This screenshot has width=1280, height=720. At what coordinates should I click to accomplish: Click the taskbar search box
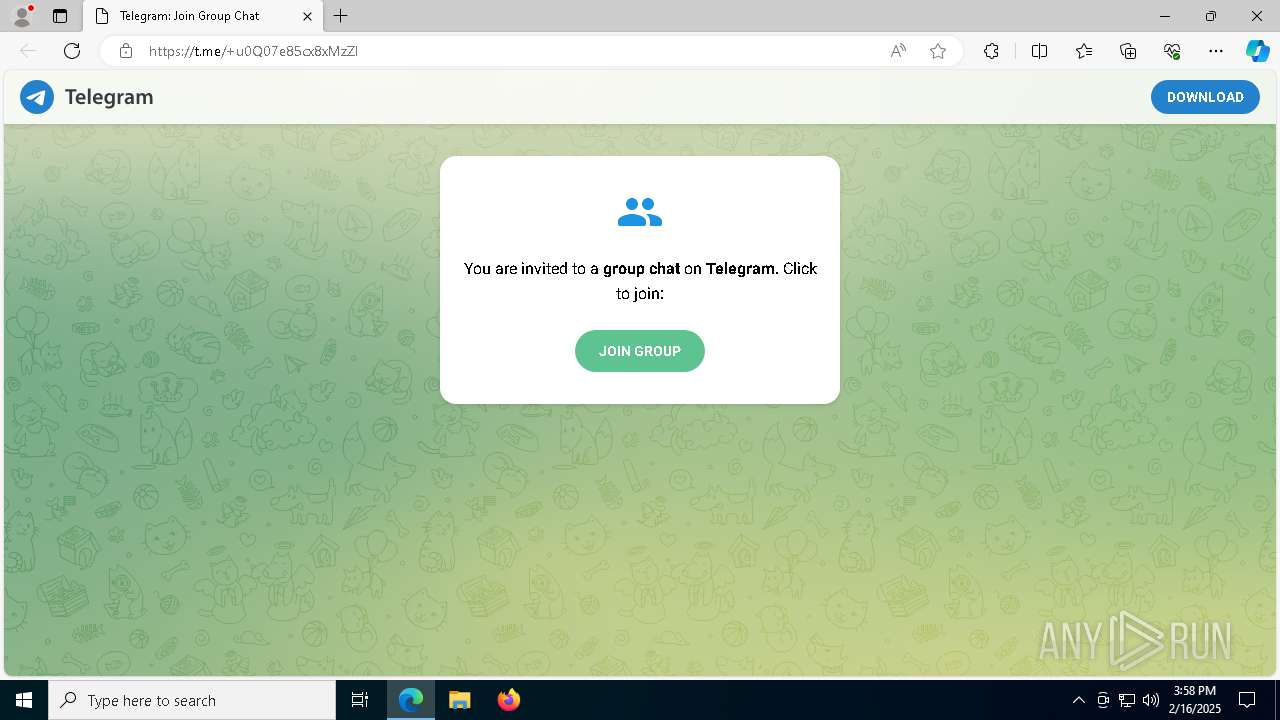tap(192, 700)
